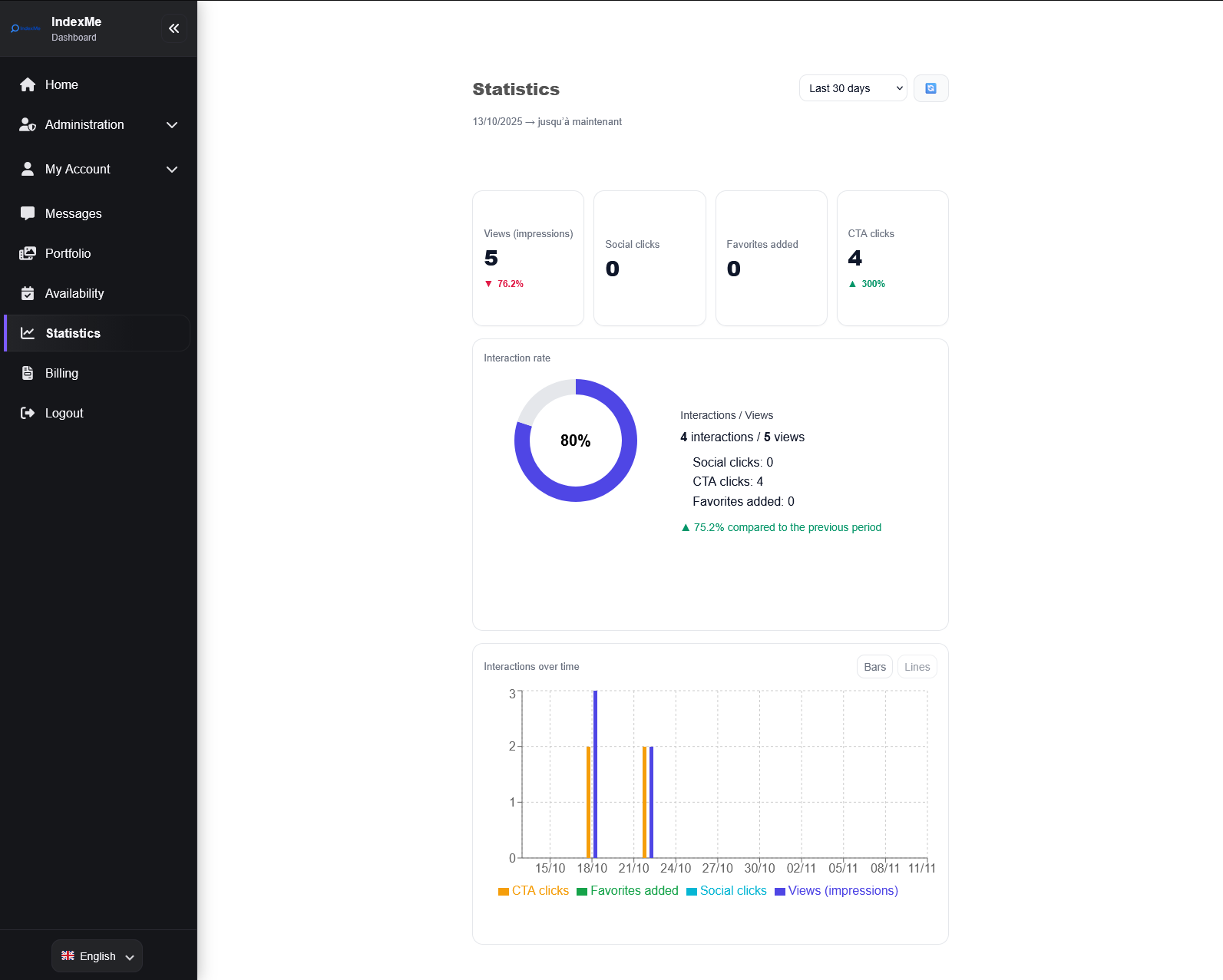Click the 80% interaction rate donut chart
The image size is (1223, 980).
pos(576,441)
